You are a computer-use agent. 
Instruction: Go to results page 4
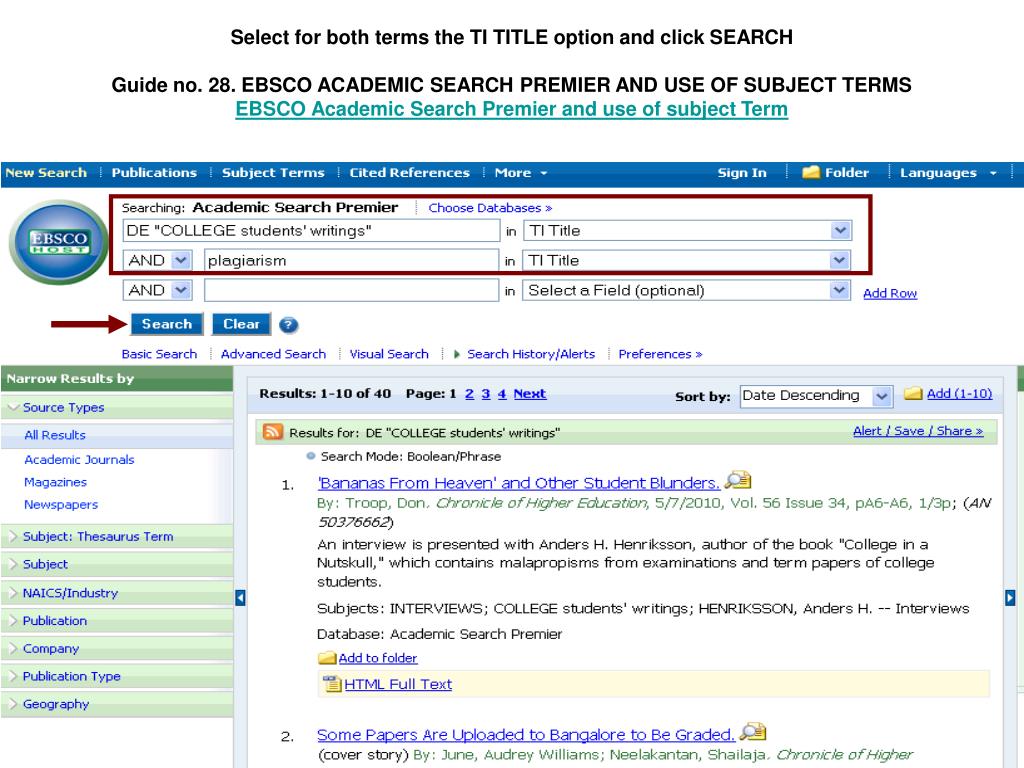coord(502,394)
